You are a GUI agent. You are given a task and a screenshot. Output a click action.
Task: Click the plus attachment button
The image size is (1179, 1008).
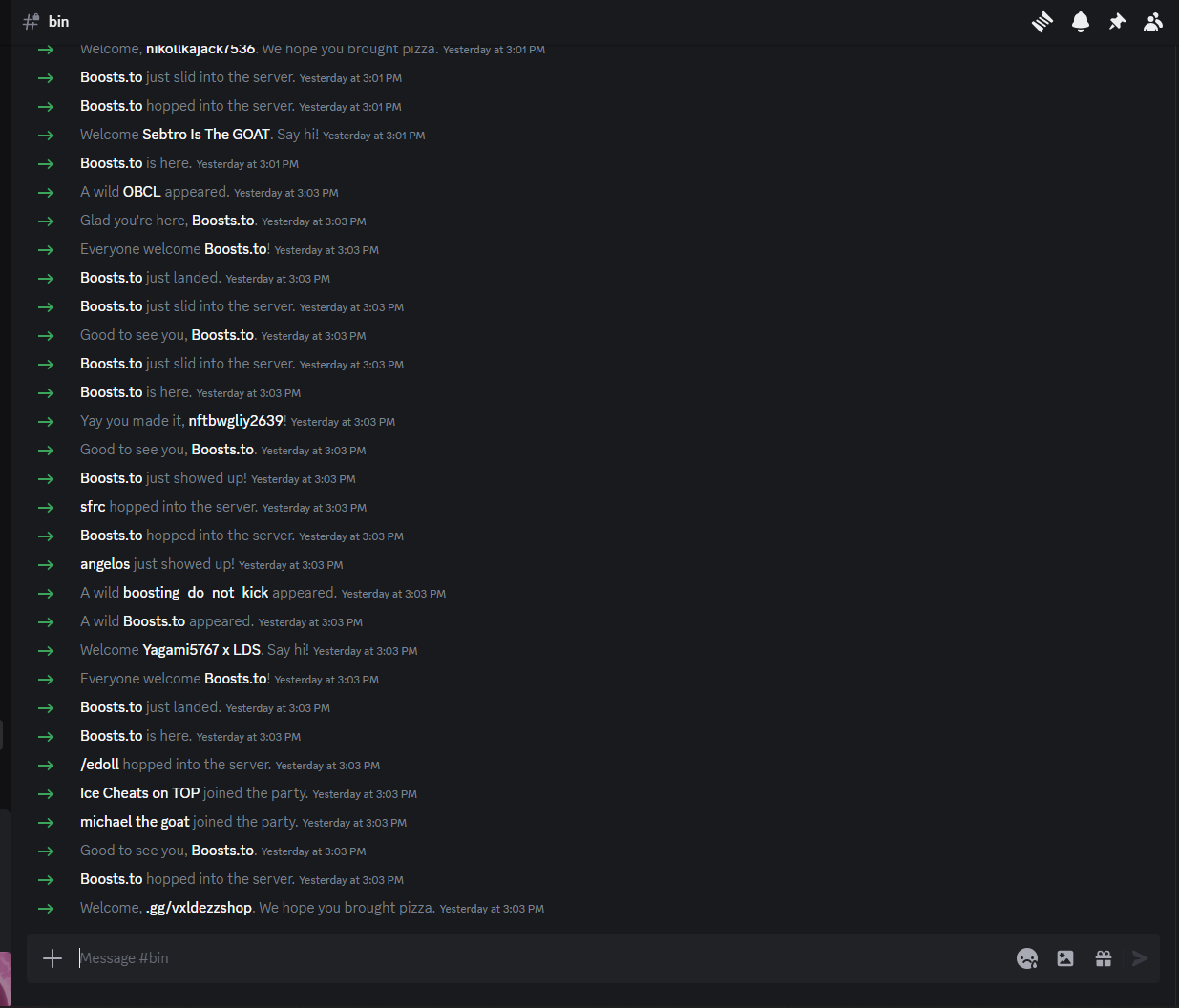tap(53, 957)
